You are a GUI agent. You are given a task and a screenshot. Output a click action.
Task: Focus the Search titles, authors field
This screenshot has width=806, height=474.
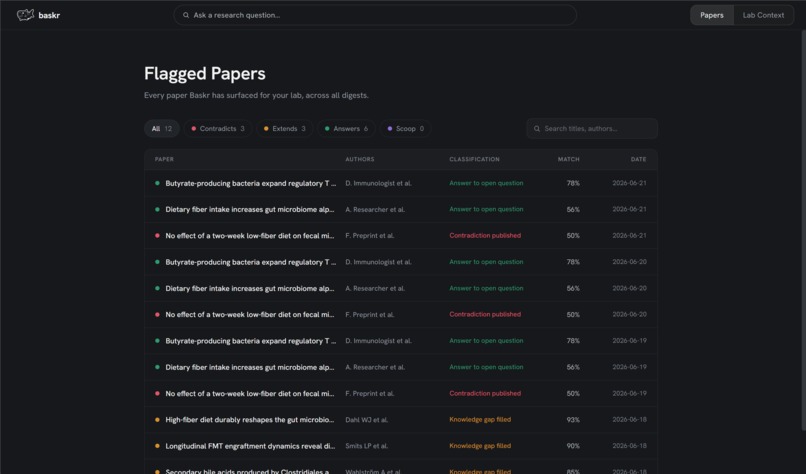coord(592,129)
